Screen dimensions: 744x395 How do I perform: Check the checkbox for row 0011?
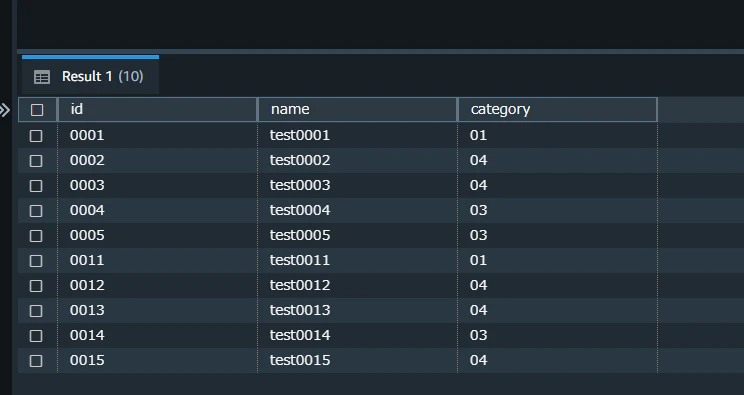point(36,261)
